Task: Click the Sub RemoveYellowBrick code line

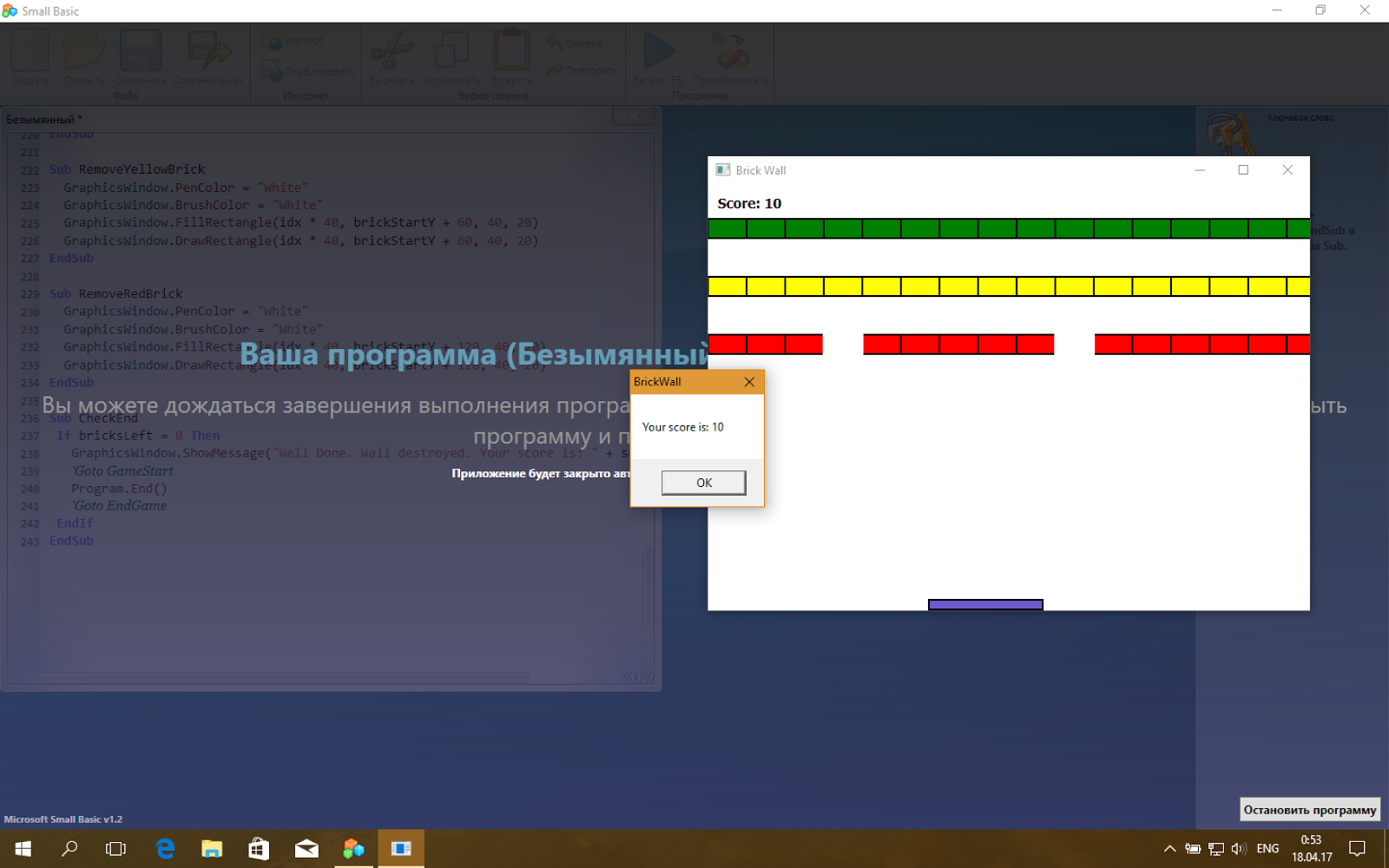Action: [x=127, y=169]
